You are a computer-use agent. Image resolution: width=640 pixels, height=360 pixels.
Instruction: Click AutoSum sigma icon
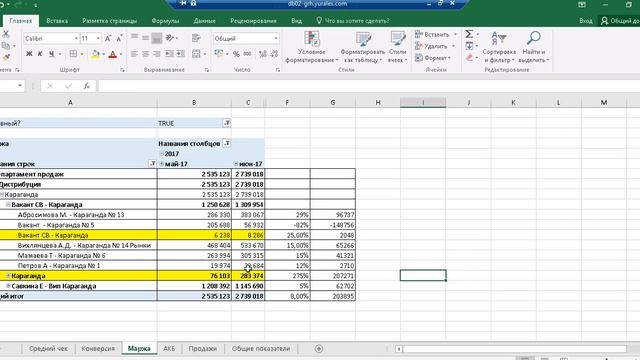coord(469,34)
